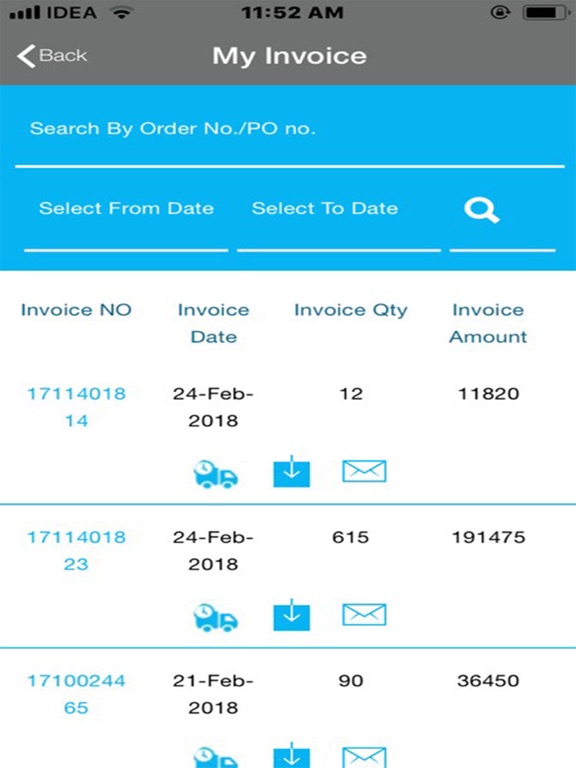This screenshot has height=768, width=576.
Task: Tap the Invoice NO column header
Action: click(x=76, y=310)
